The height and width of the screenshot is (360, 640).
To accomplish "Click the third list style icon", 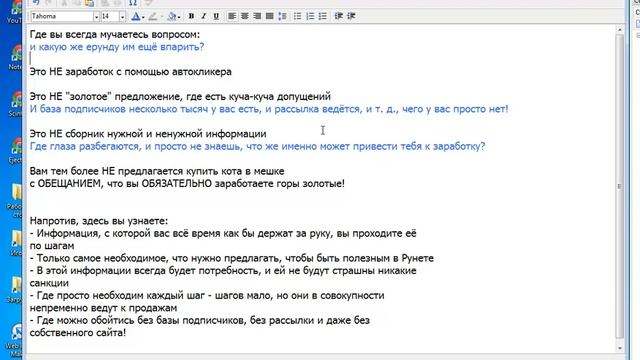I will 323,16.
